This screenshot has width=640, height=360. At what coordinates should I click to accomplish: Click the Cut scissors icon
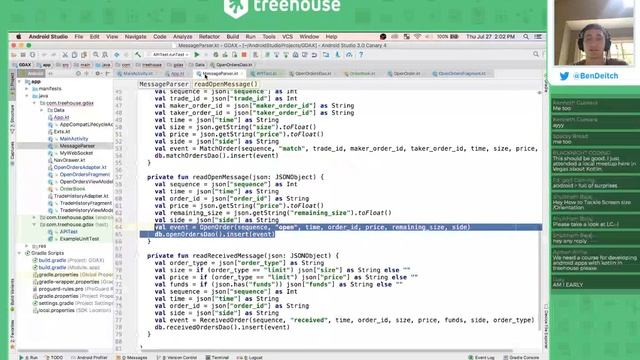coord(65,55)
